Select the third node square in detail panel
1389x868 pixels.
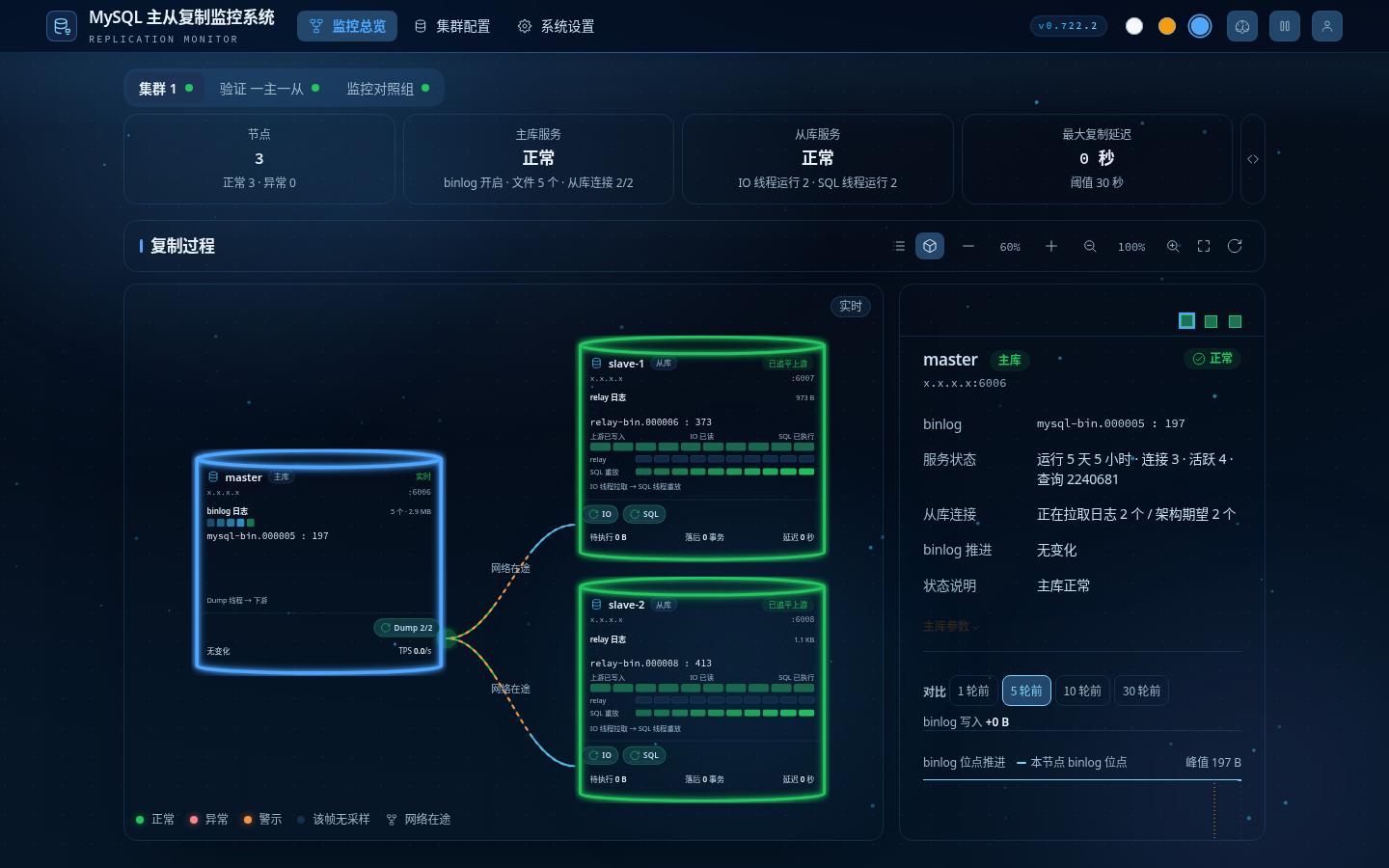(1236, 321)
